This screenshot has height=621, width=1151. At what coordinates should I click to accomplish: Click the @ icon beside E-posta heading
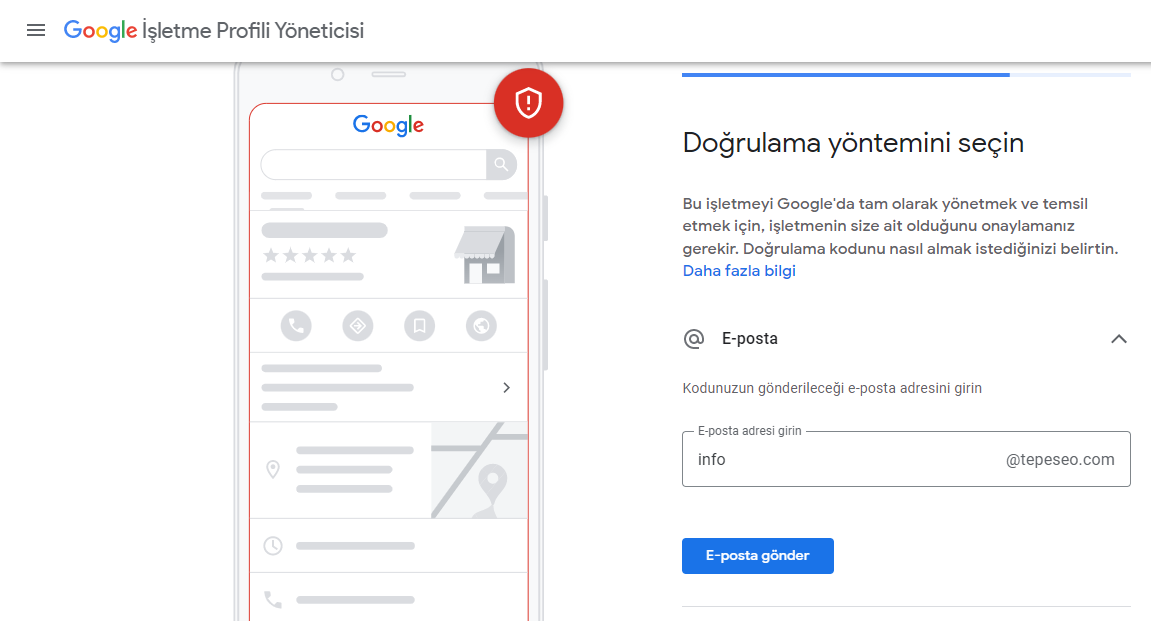coord(694,338)
